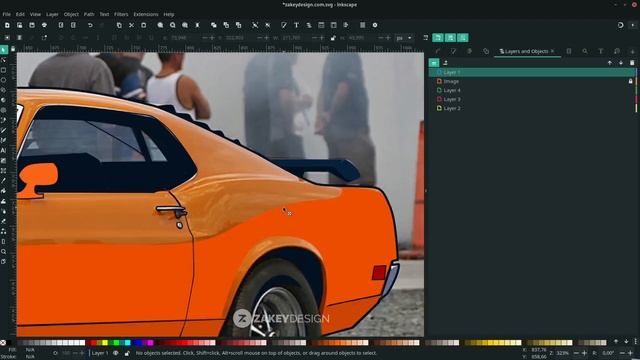Screen dimensions: 640x360
Task: Click the Undo icon
Action: 90,25
